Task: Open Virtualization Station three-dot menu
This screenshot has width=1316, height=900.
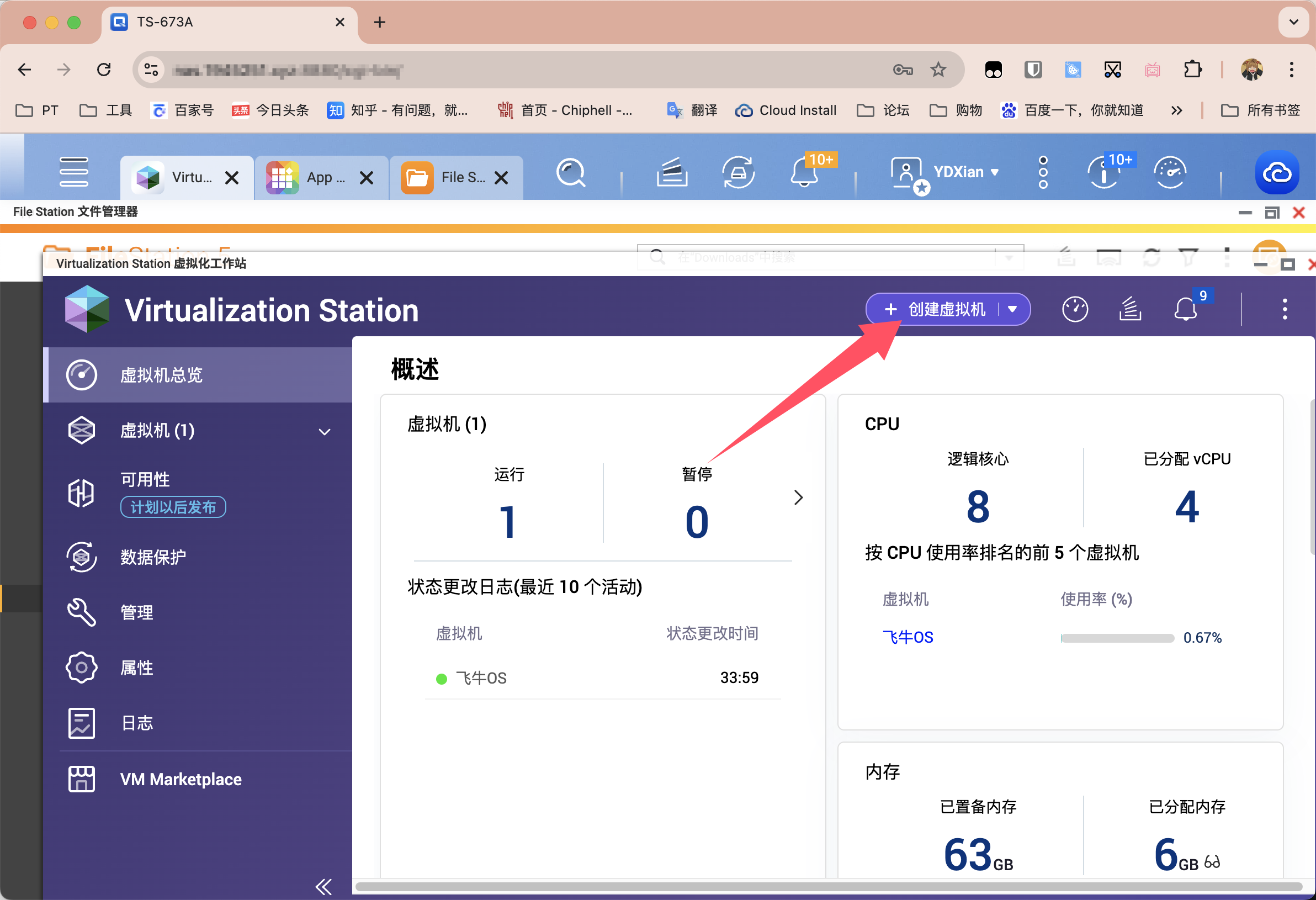Action: pyautogui.click(x=1285, y=309)
